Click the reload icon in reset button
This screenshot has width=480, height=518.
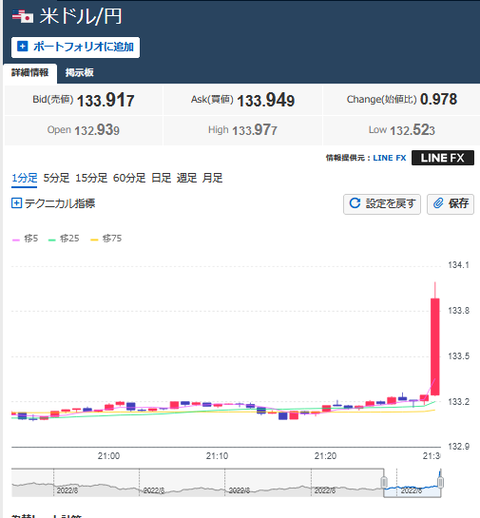coord(355,203)
